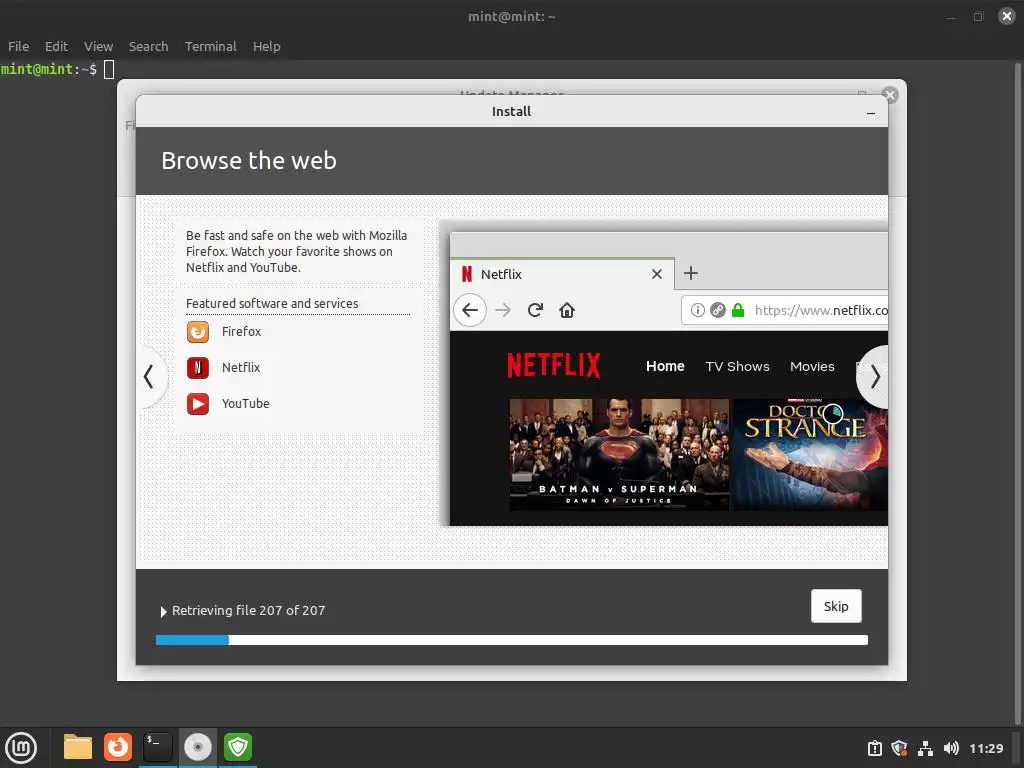Open the terminal File menu
1024x768 pixels.
click(x=18, y=46)
